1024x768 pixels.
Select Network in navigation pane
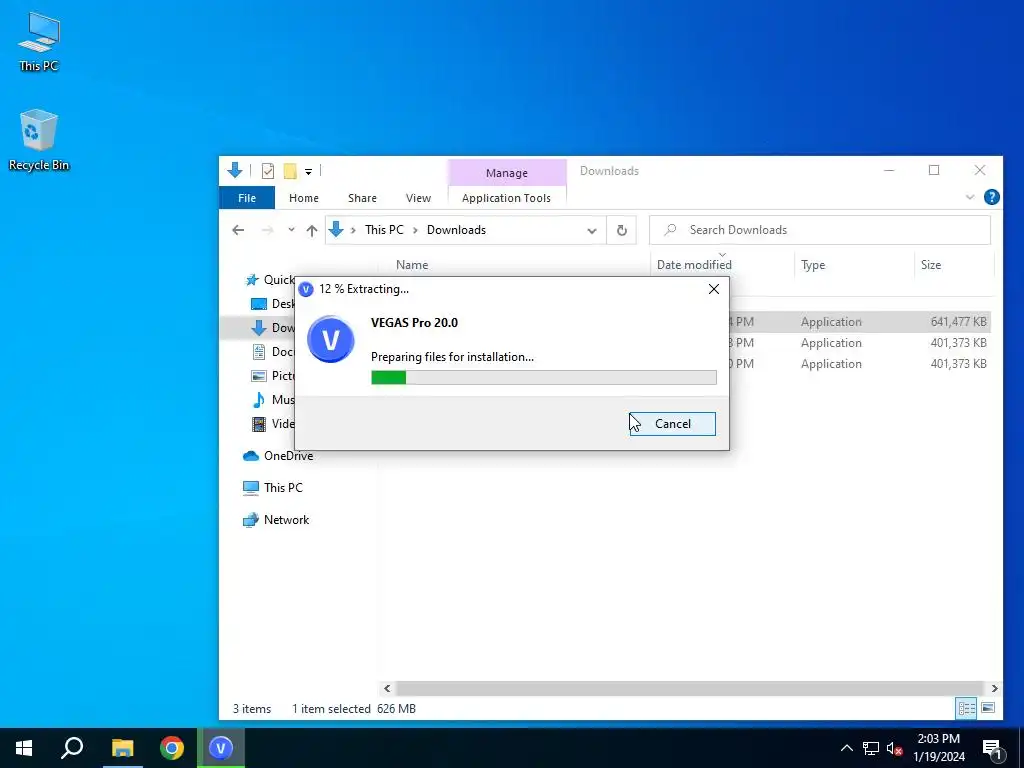click(x=276, y=520)
